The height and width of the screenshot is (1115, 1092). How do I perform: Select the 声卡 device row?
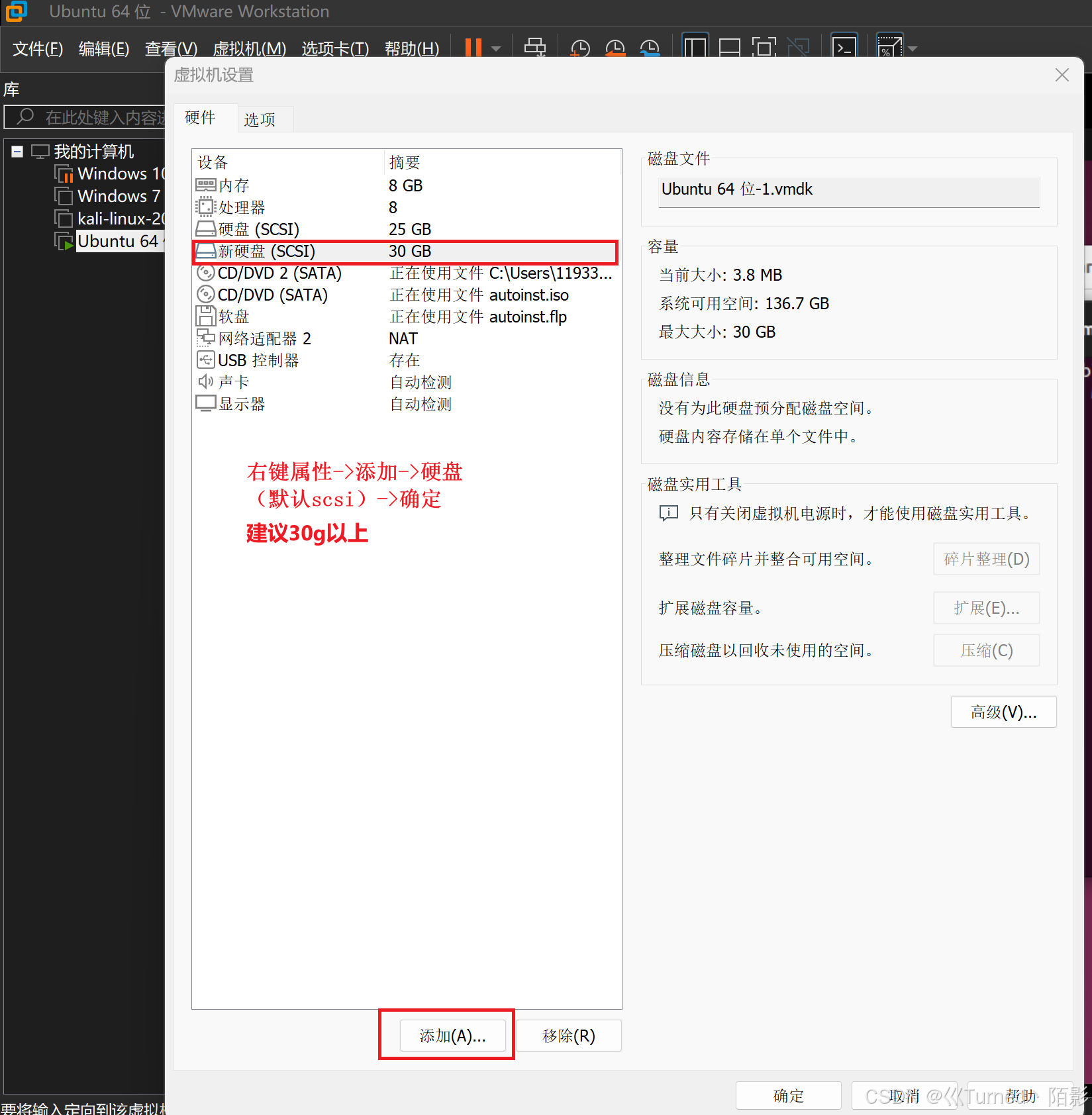[406, 382]
